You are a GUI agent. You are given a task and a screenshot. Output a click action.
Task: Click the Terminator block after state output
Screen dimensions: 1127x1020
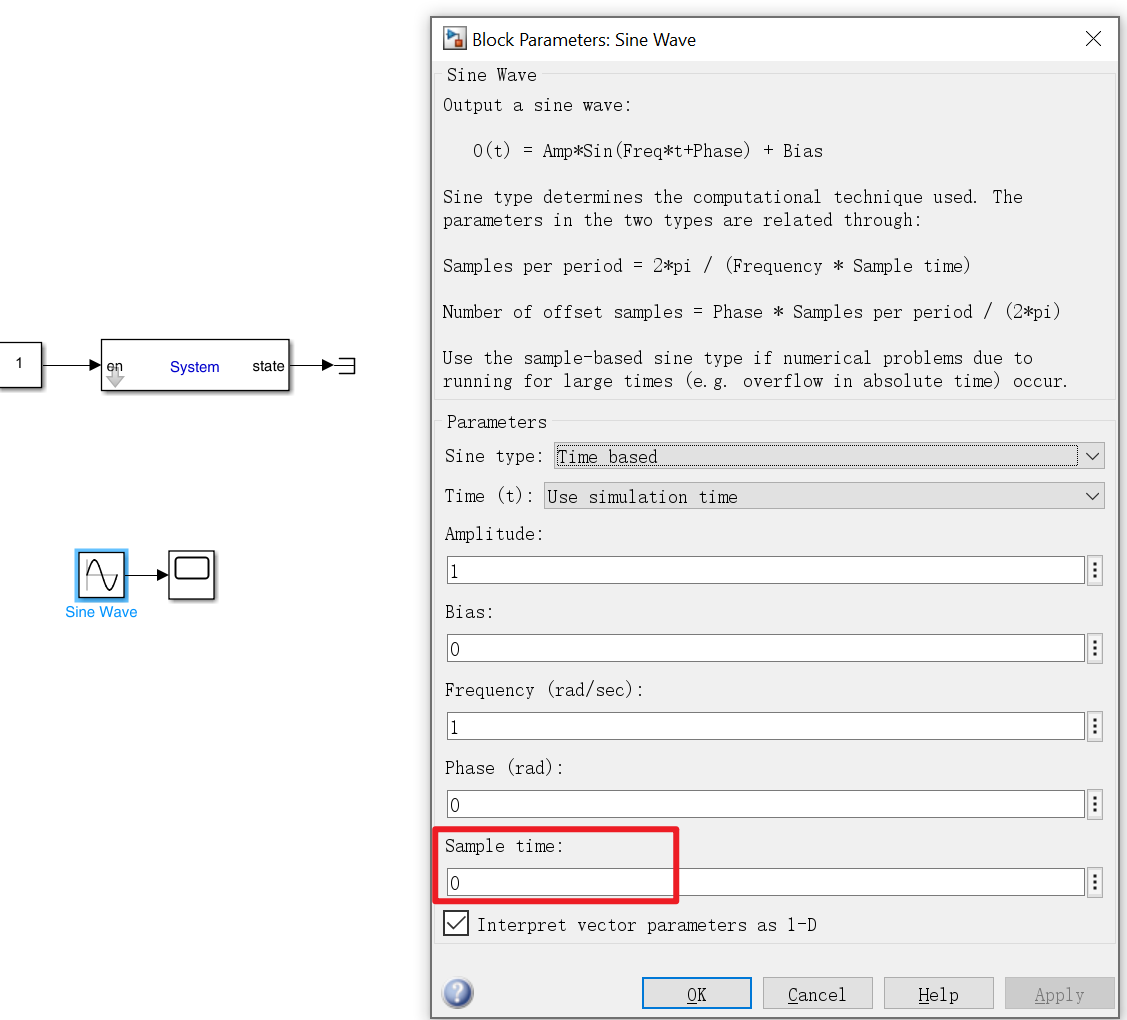click(346, 365)
